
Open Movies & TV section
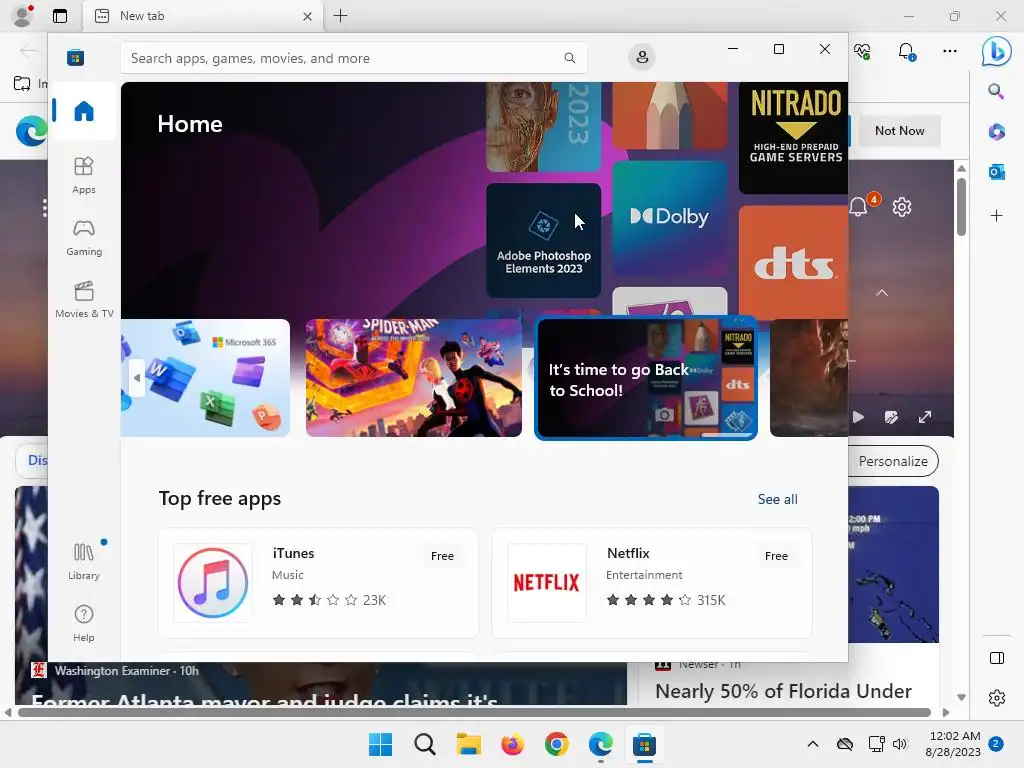pyautogui.click(x=84, y=299)
